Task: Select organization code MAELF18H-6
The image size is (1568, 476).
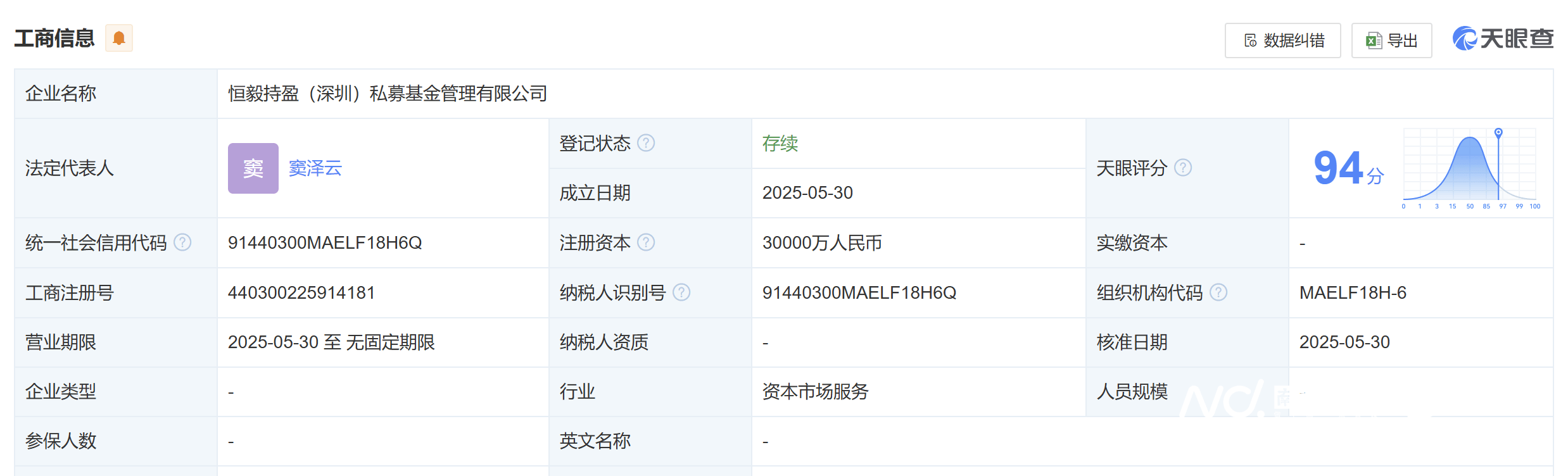Action: (1353, 292)
